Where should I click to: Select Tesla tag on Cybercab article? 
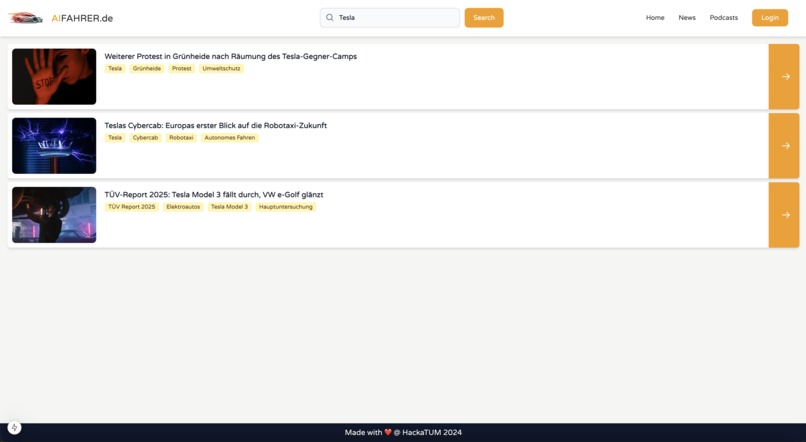(115, 138)
